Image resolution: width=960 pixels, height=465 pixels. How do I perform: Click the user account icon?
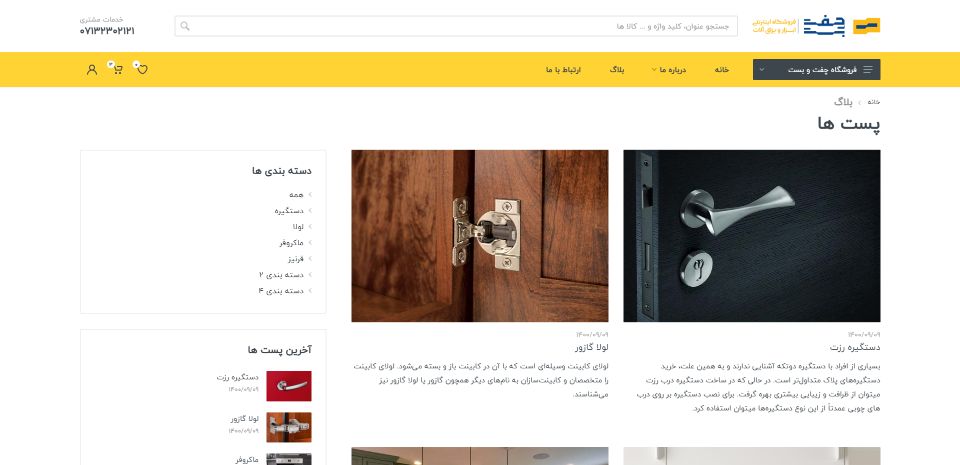tap(92, 70)
